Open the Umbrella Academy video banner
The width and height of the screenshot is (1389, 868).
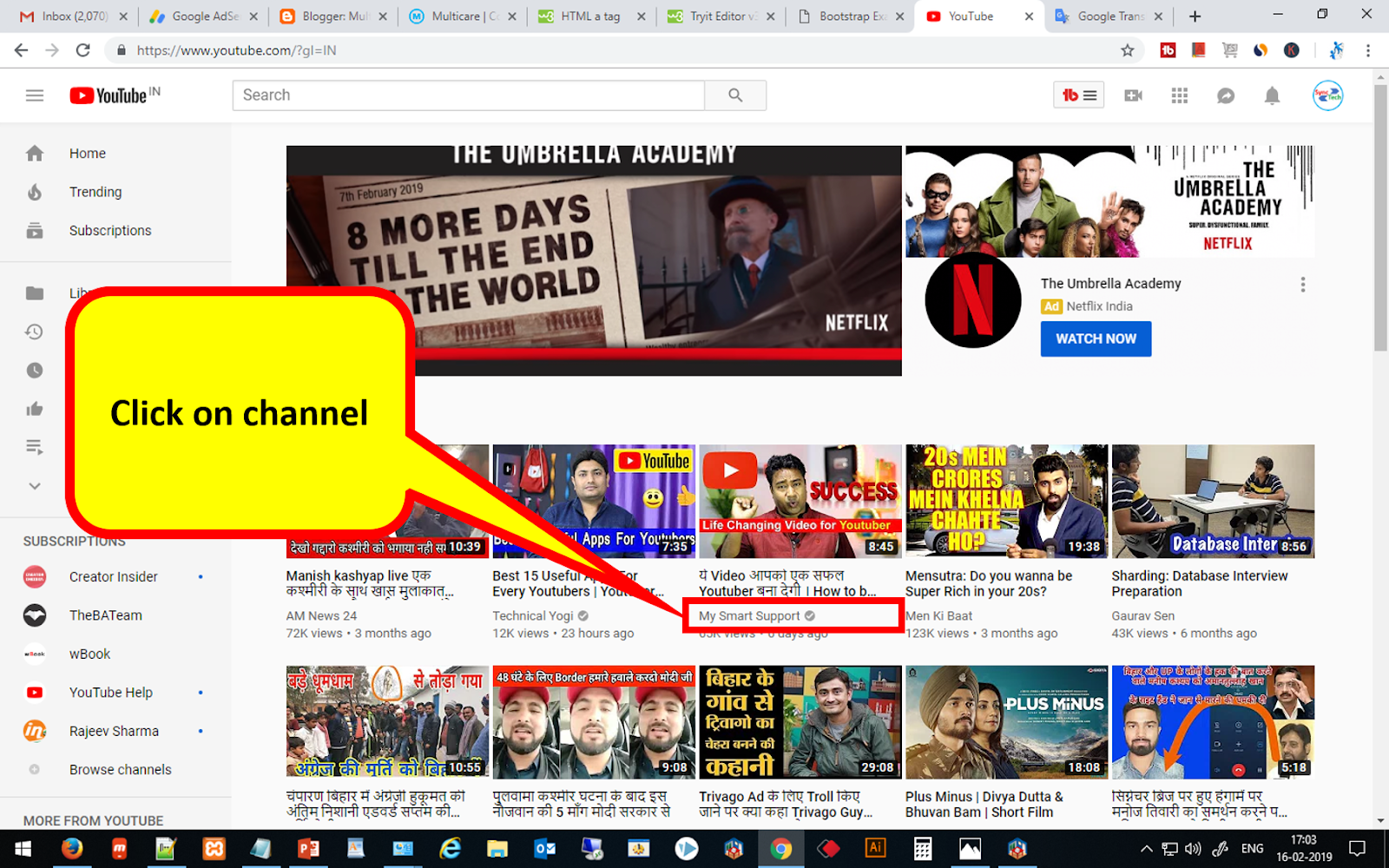(594, 260)
